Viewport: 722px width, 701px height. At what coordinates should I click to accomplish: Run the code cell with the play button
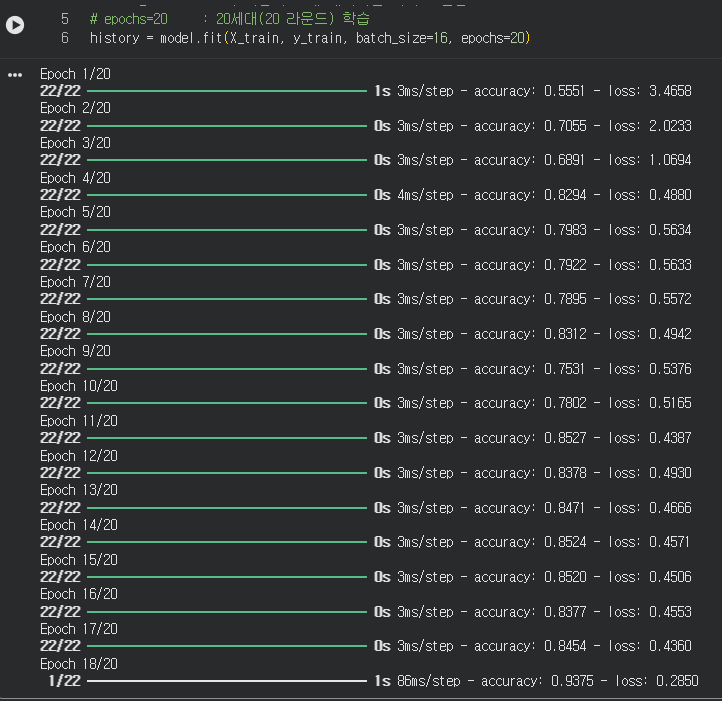coord(15,25)
